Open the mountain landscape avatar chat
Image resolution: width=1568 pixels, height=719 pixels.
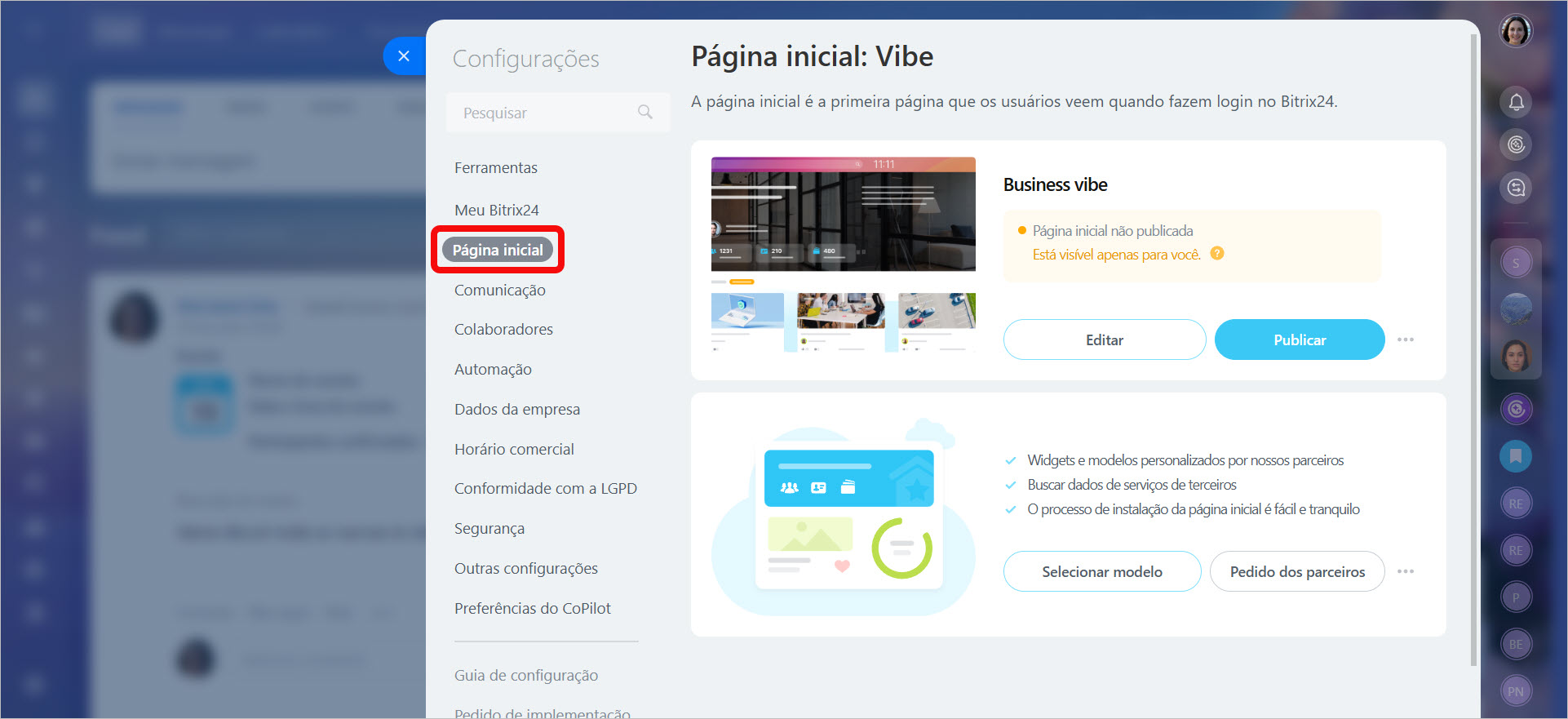[x=1516, y=309]
